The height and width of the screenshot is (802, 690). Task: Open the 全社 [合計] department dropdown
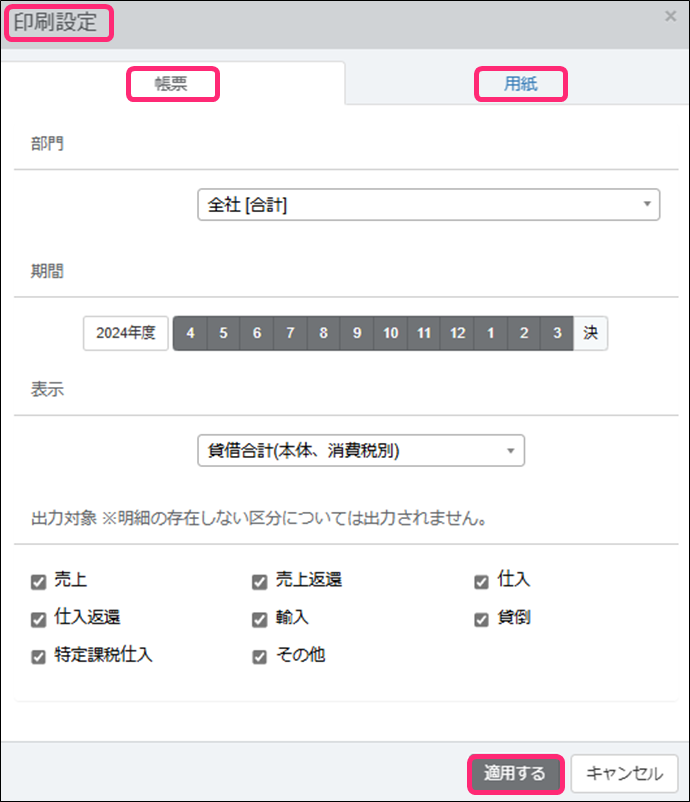point(429,205)
